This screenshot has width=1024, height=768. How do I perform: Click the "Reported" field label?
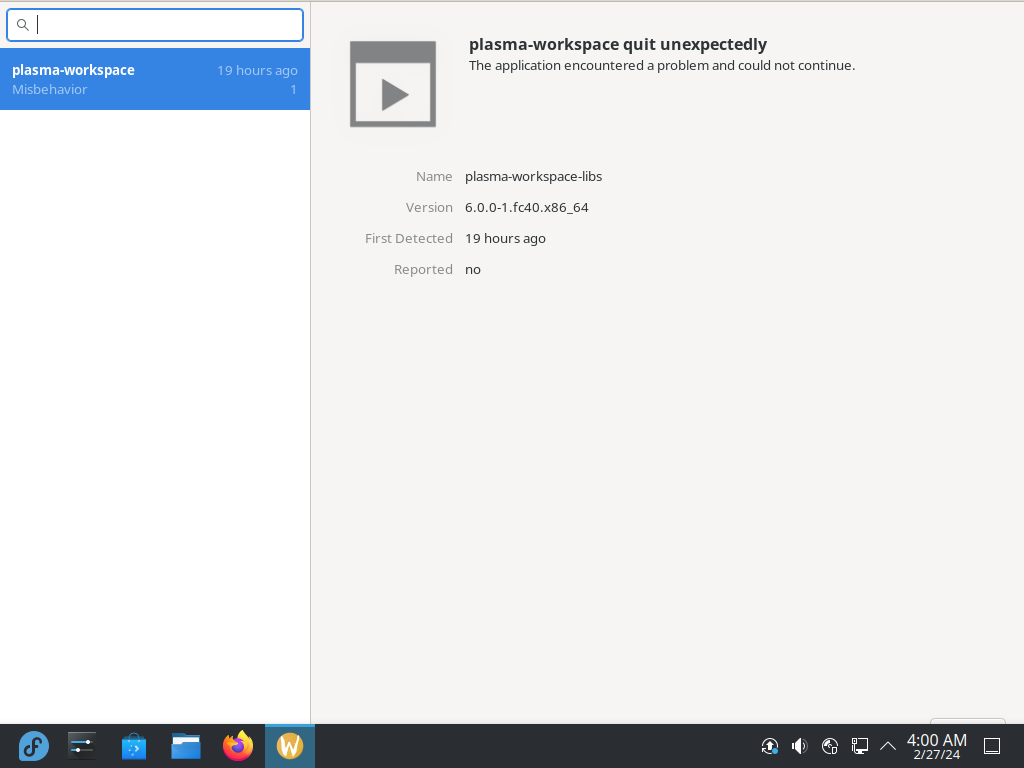coord(423,270)
